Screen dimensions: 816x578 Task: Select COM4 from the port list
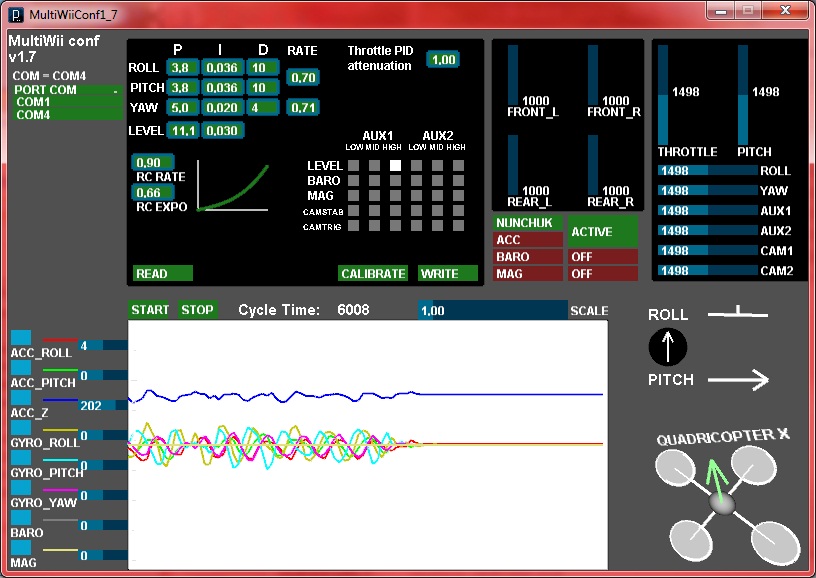pyautogui.click(x=33, y=115)
